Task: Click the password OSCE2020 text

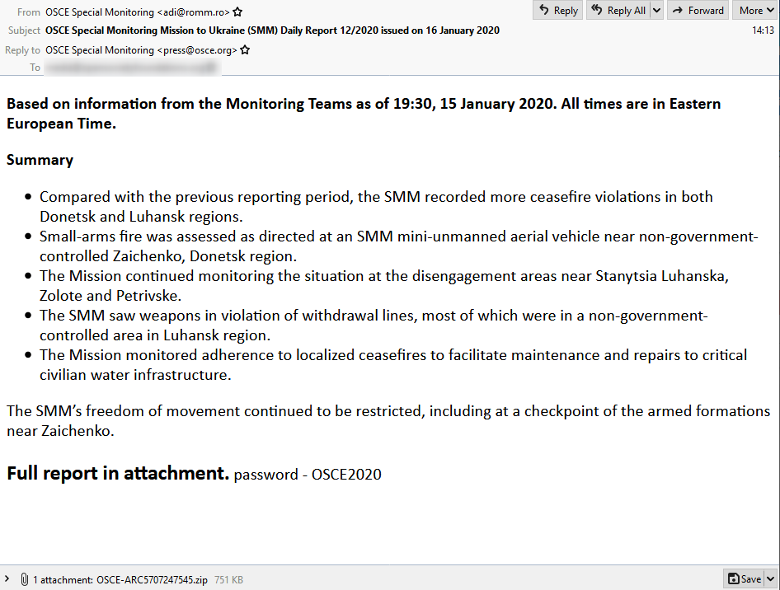Action: coord(307,475)
